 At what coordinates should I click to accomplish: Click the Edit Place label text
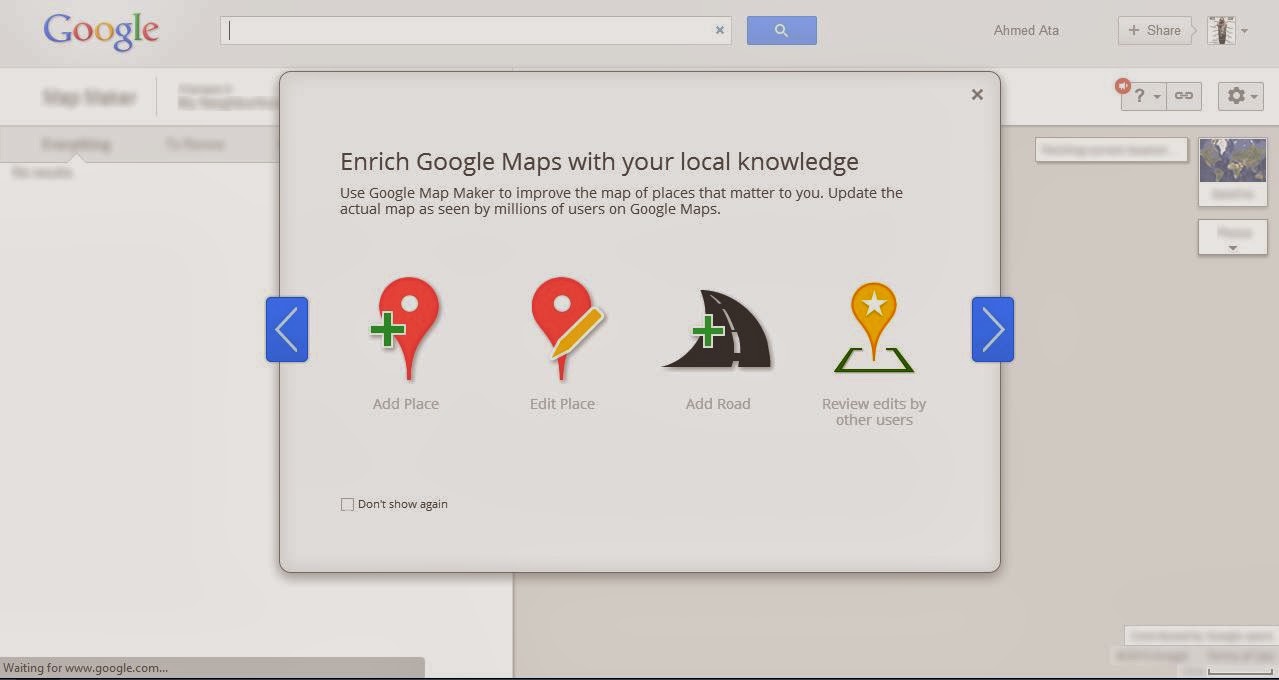[x=562, y=404]
